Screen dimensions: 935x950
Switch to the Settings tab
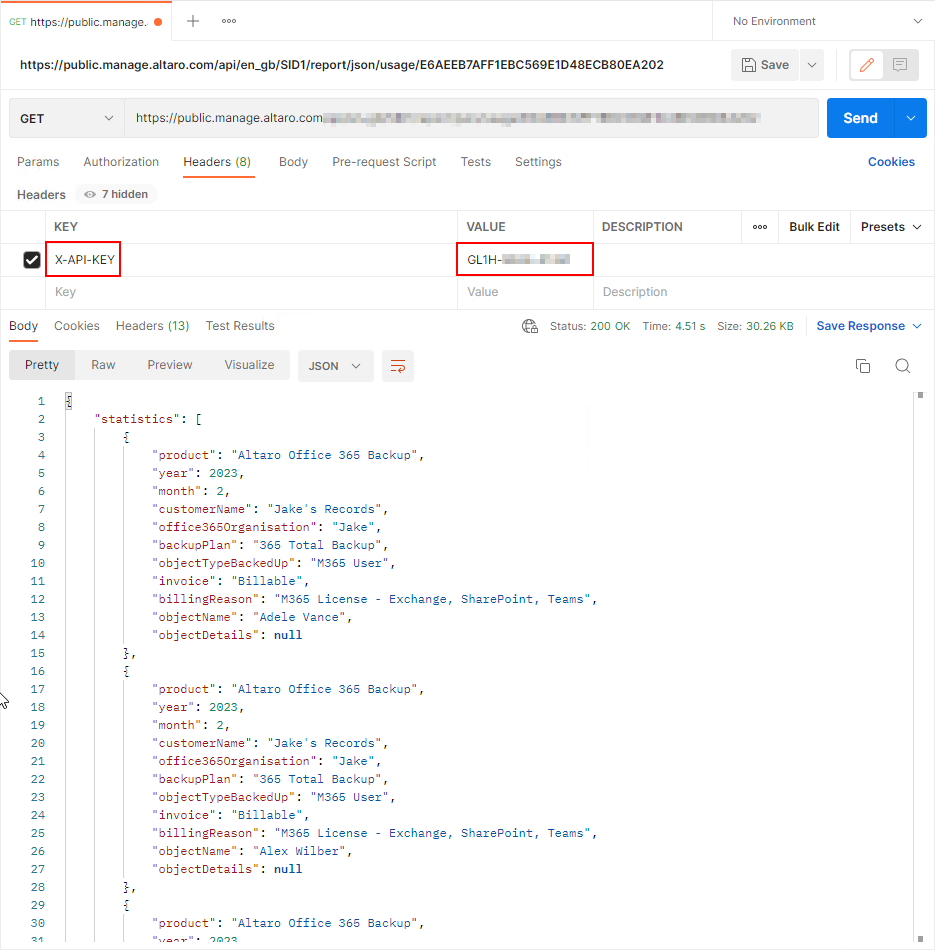click(x=538, y=162)
